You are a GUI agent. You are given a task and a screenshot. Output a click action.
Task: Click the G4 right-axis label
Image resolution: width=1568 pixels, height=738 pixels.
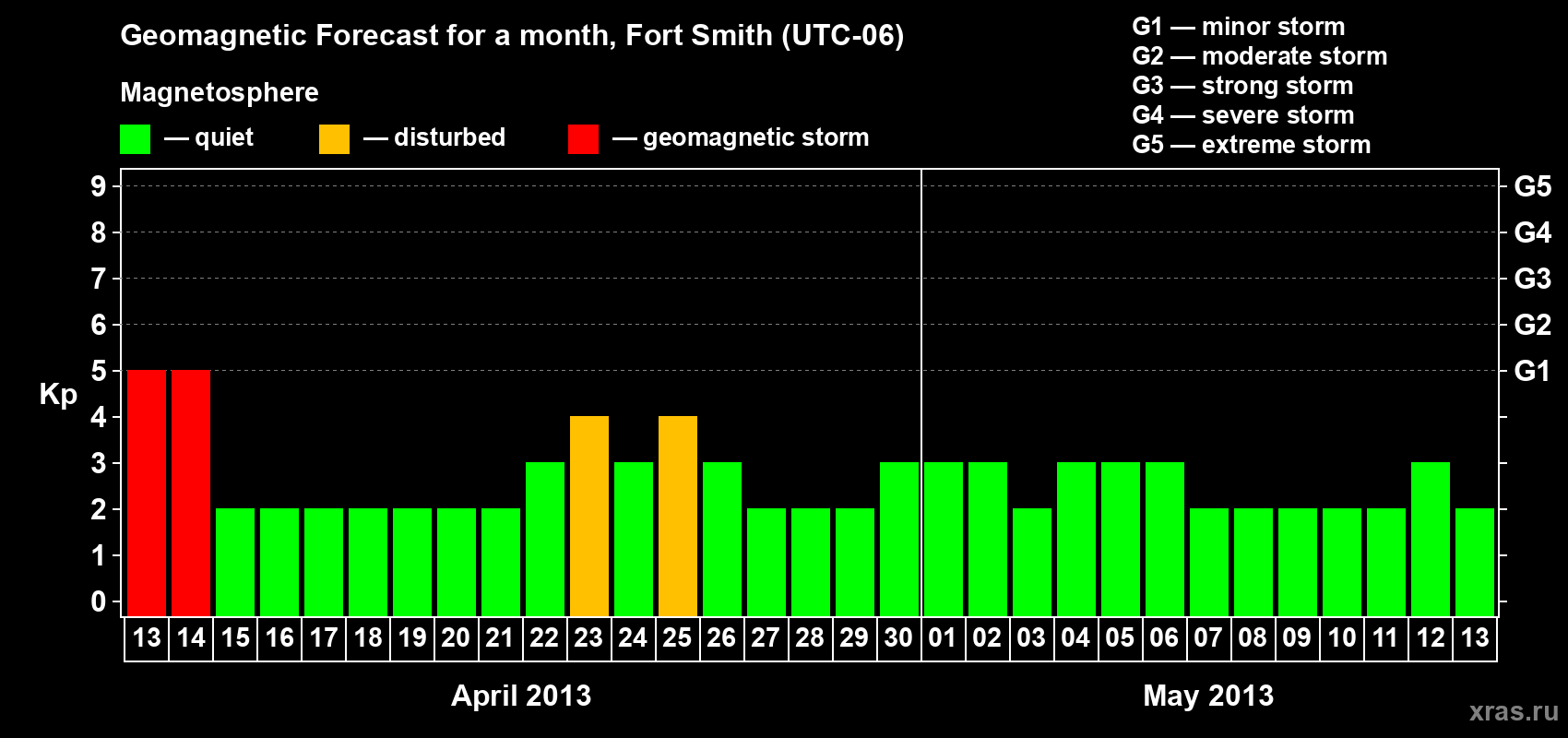(1533, 232)
